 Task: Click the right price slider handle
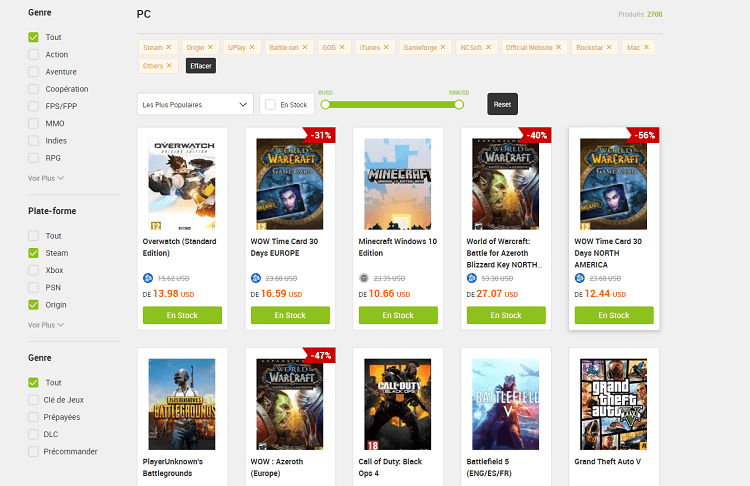[459, 104]
